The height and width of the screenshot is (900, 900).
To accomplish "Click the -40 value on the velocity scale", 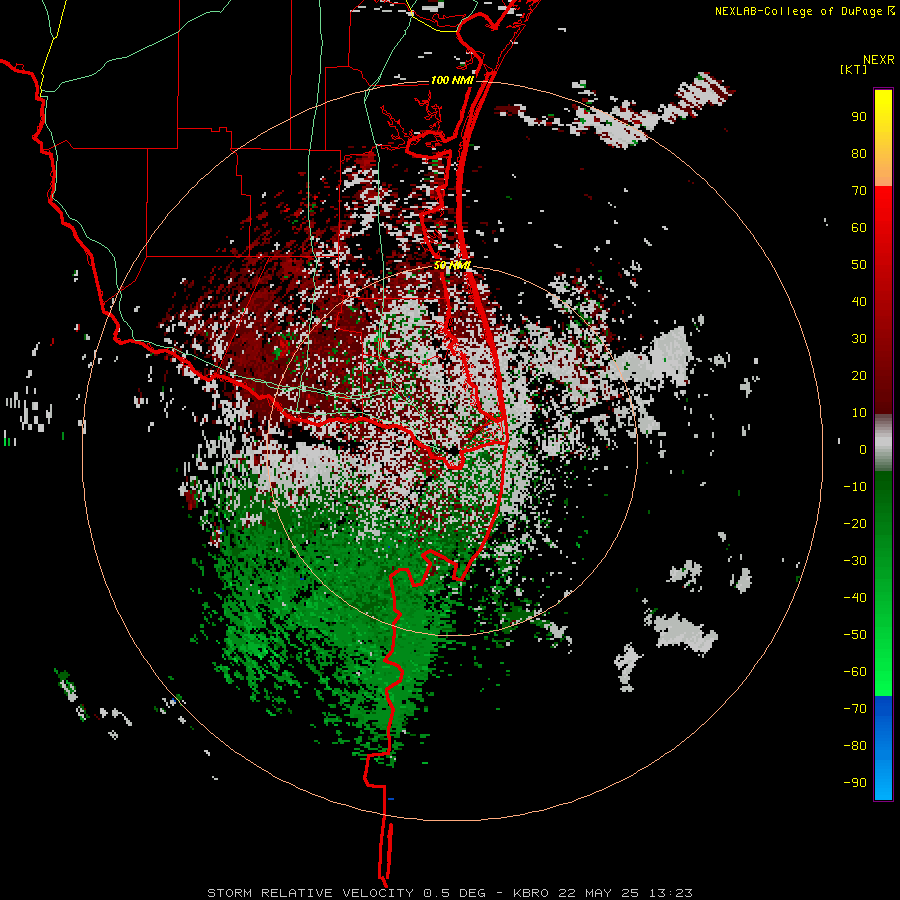I will (855, 598).
